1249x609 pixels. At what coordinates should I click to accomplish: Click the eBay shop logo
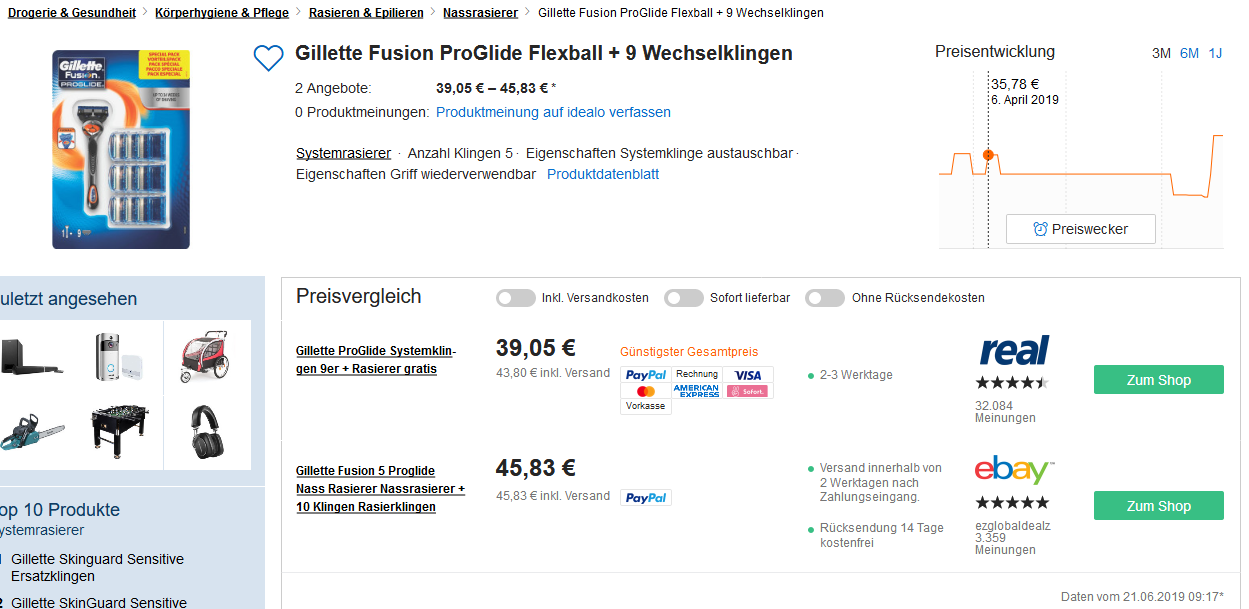click(x=1014, y=470)
